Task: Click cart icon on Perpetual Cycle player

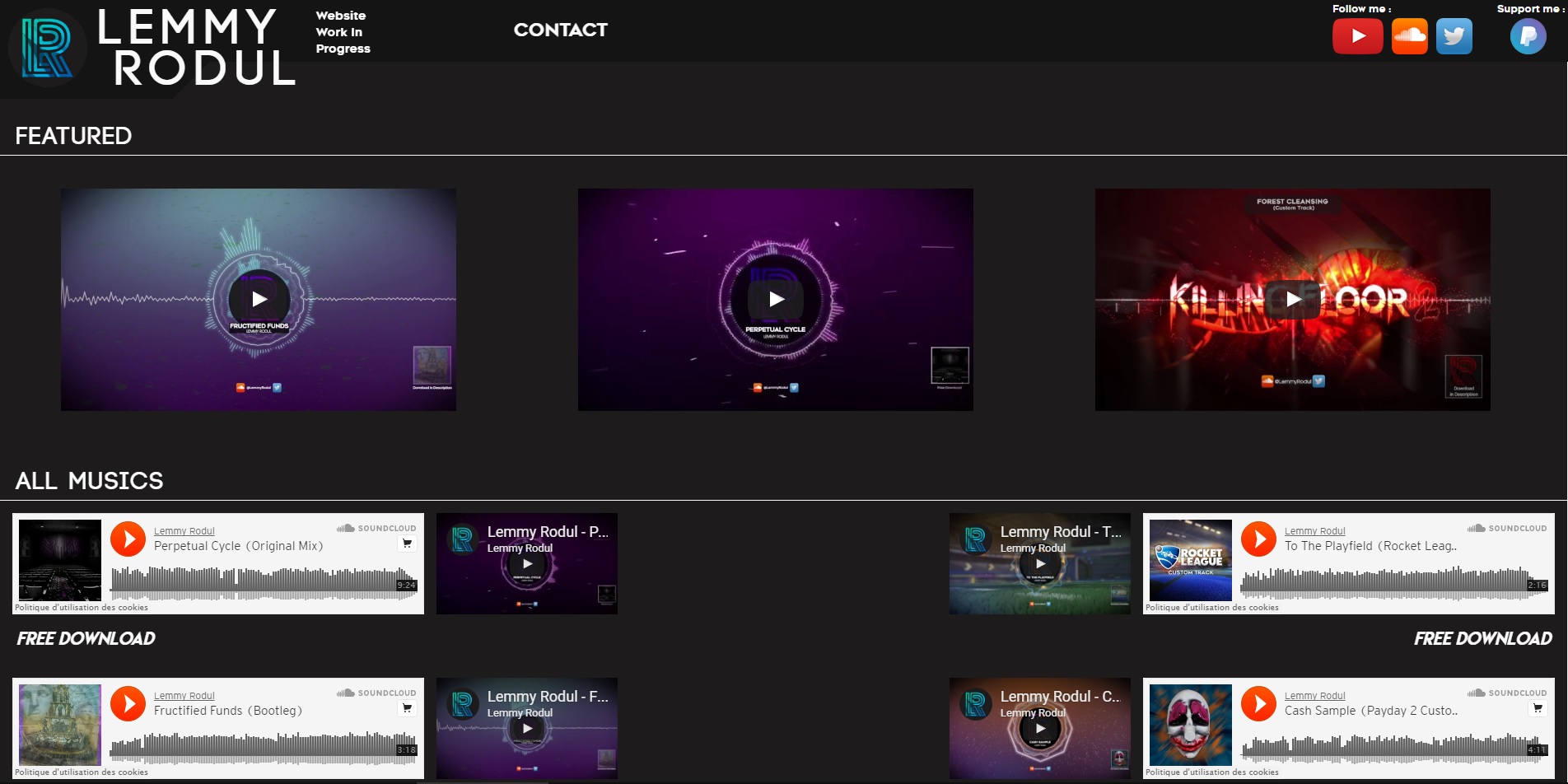Action: coord(407,544)
